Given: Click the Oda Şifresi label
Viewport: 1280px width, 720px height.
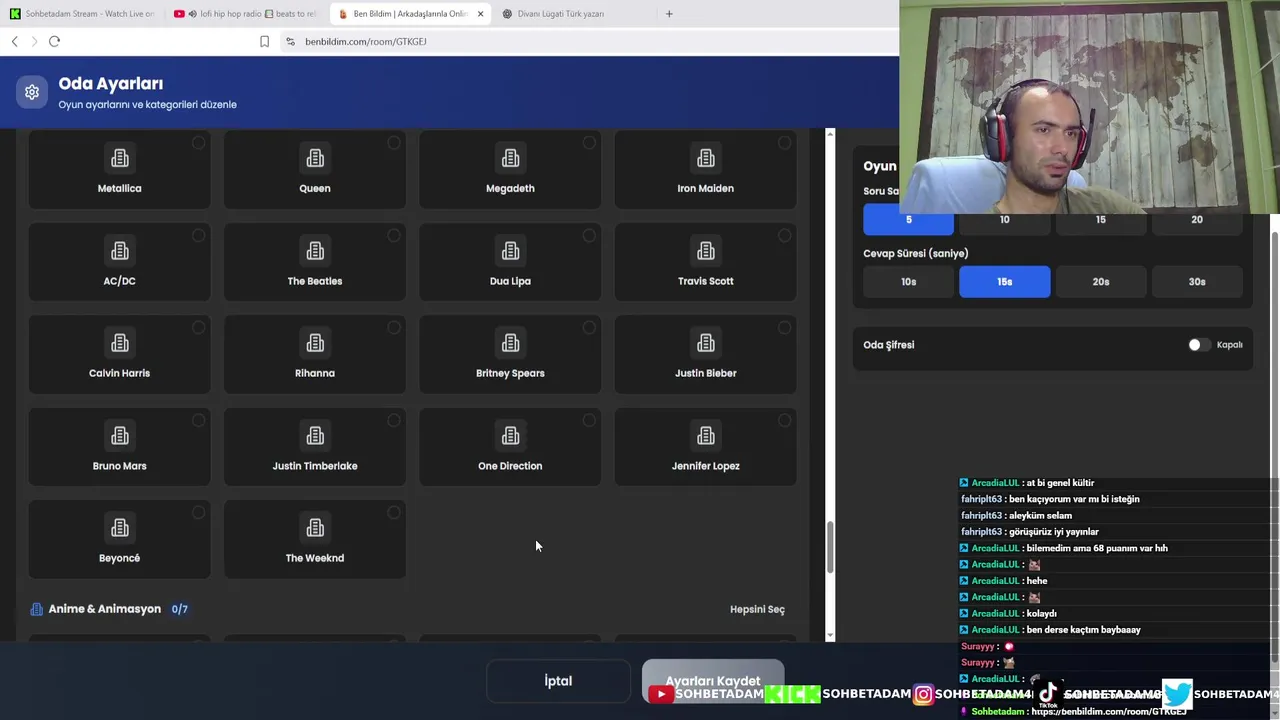Looking at the screenshot, I should pyautogui.click(x=888, y=345).
